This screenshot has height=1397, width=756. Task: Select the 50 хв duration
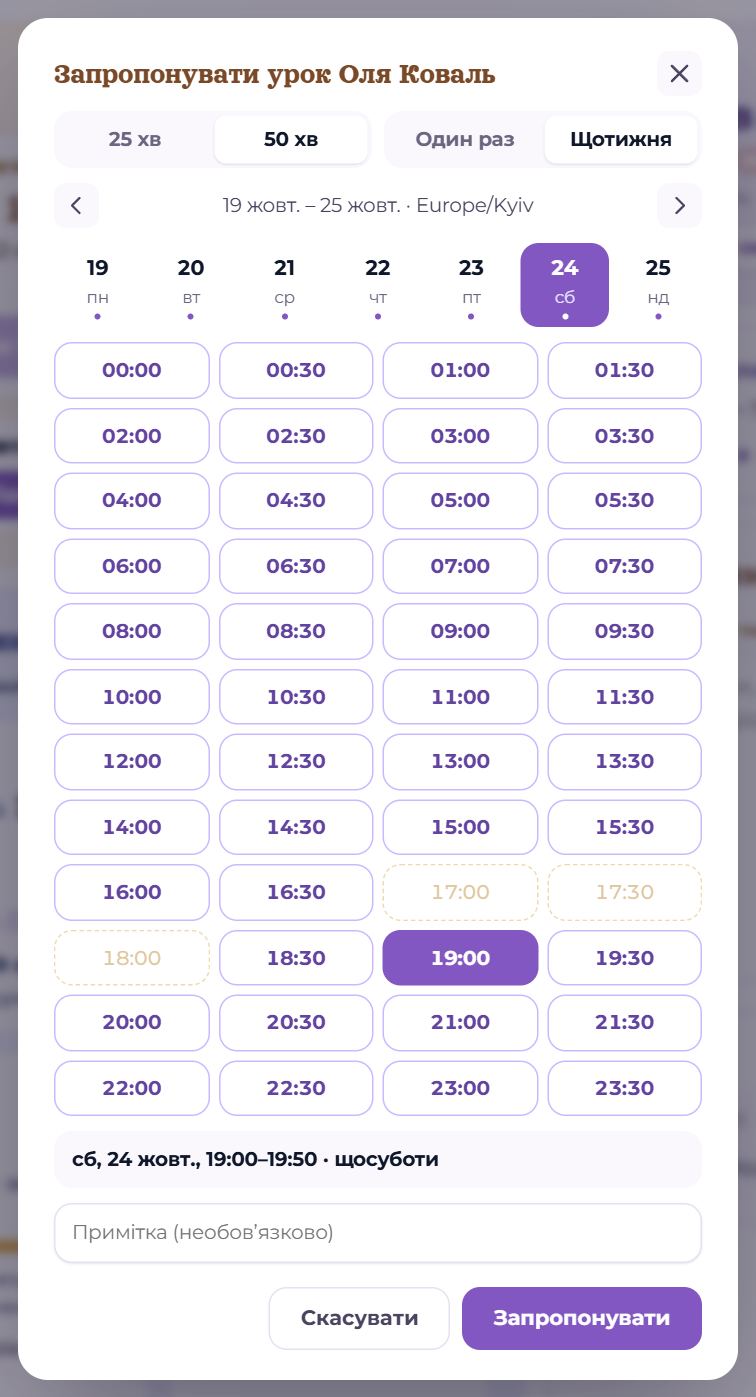[291, 139]
